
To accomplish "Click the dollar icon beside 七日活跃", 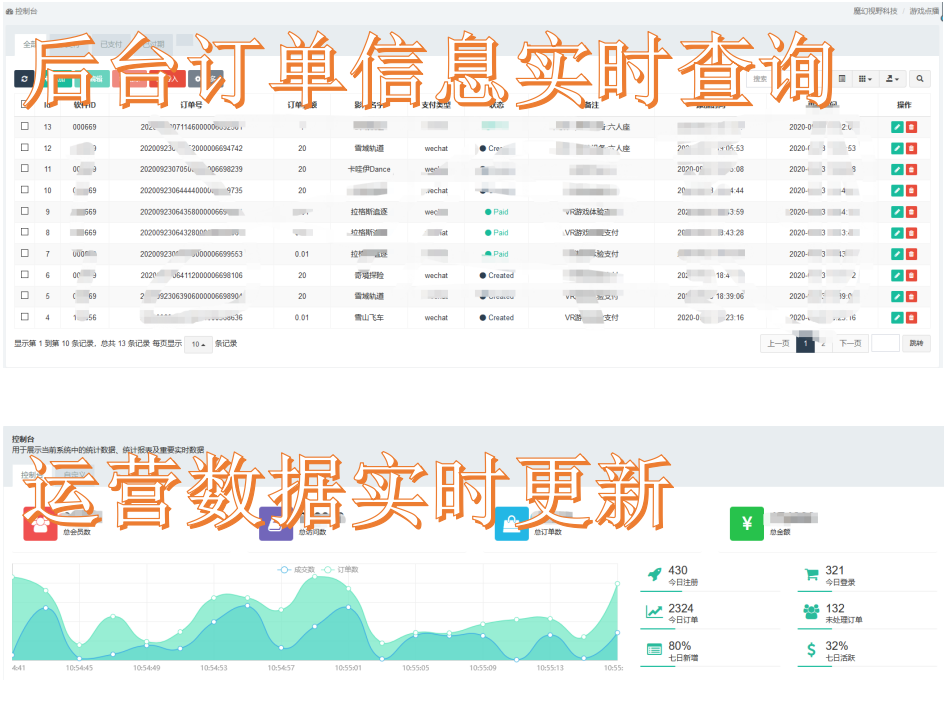I will (811, 650).
